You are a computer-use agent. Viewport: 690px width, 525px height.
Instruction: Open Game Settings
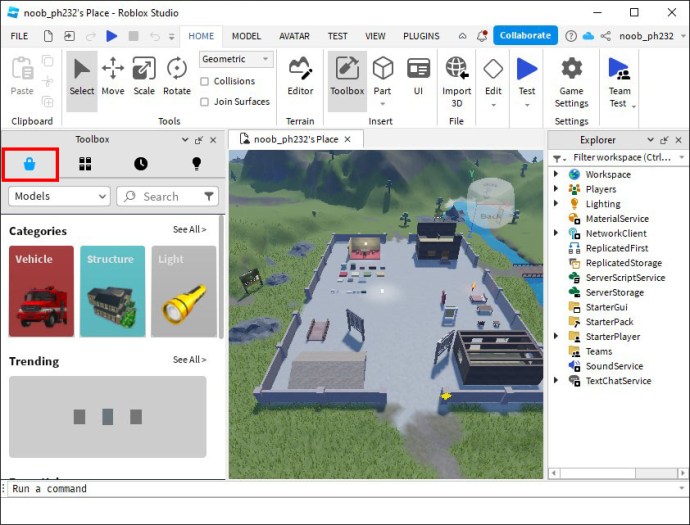pos(571,78)
